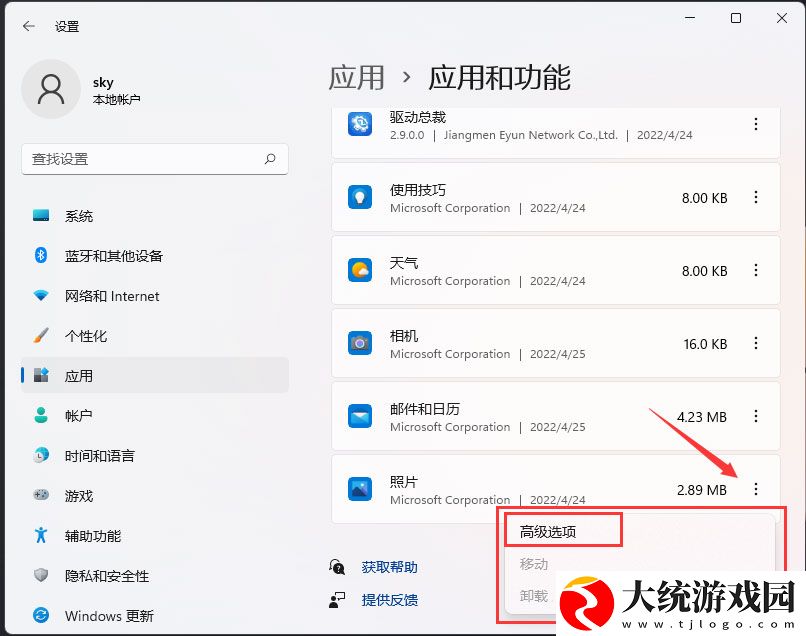Open 蓝牙和其他设备 settings
The image size is (806, 636).
point(155,256)
